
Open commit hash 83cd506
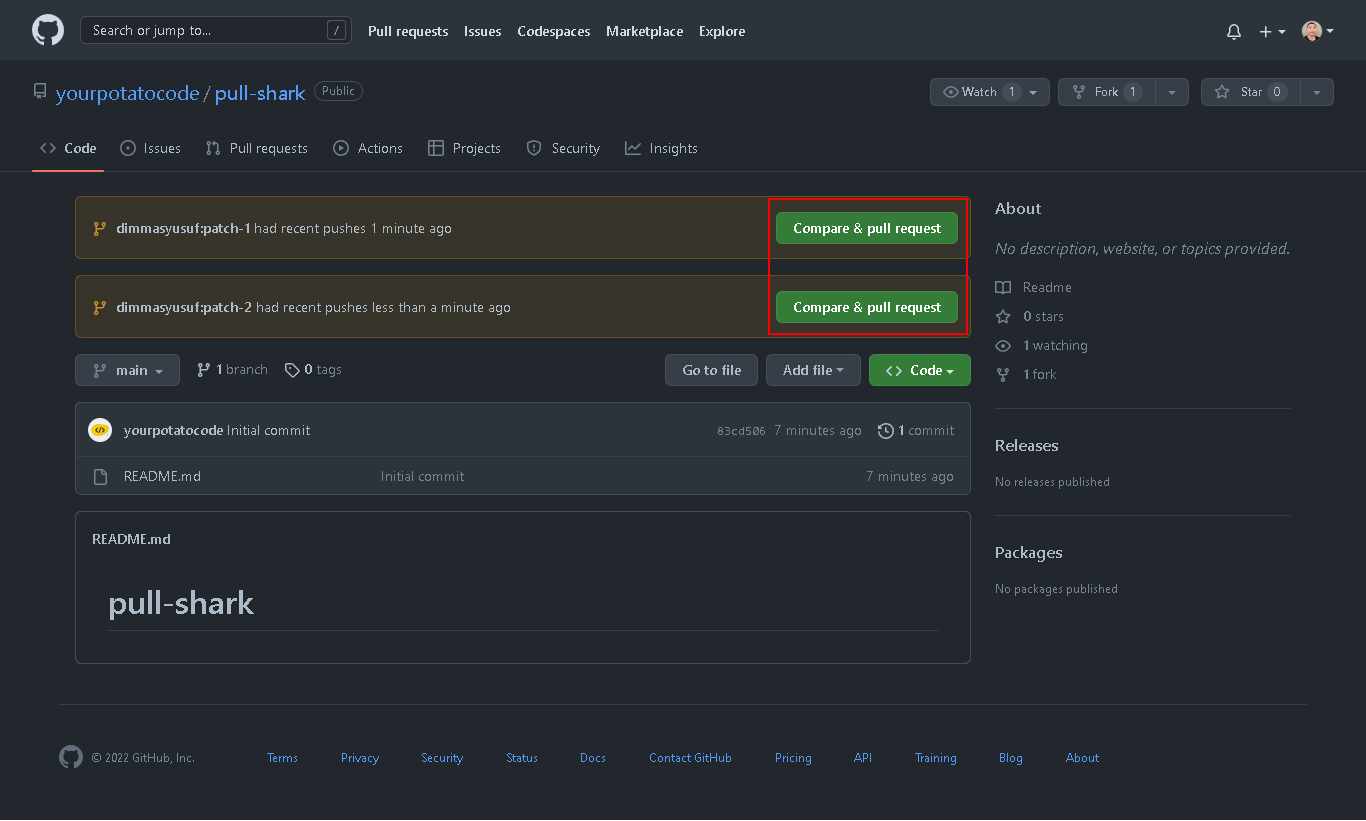click(741, 431)
